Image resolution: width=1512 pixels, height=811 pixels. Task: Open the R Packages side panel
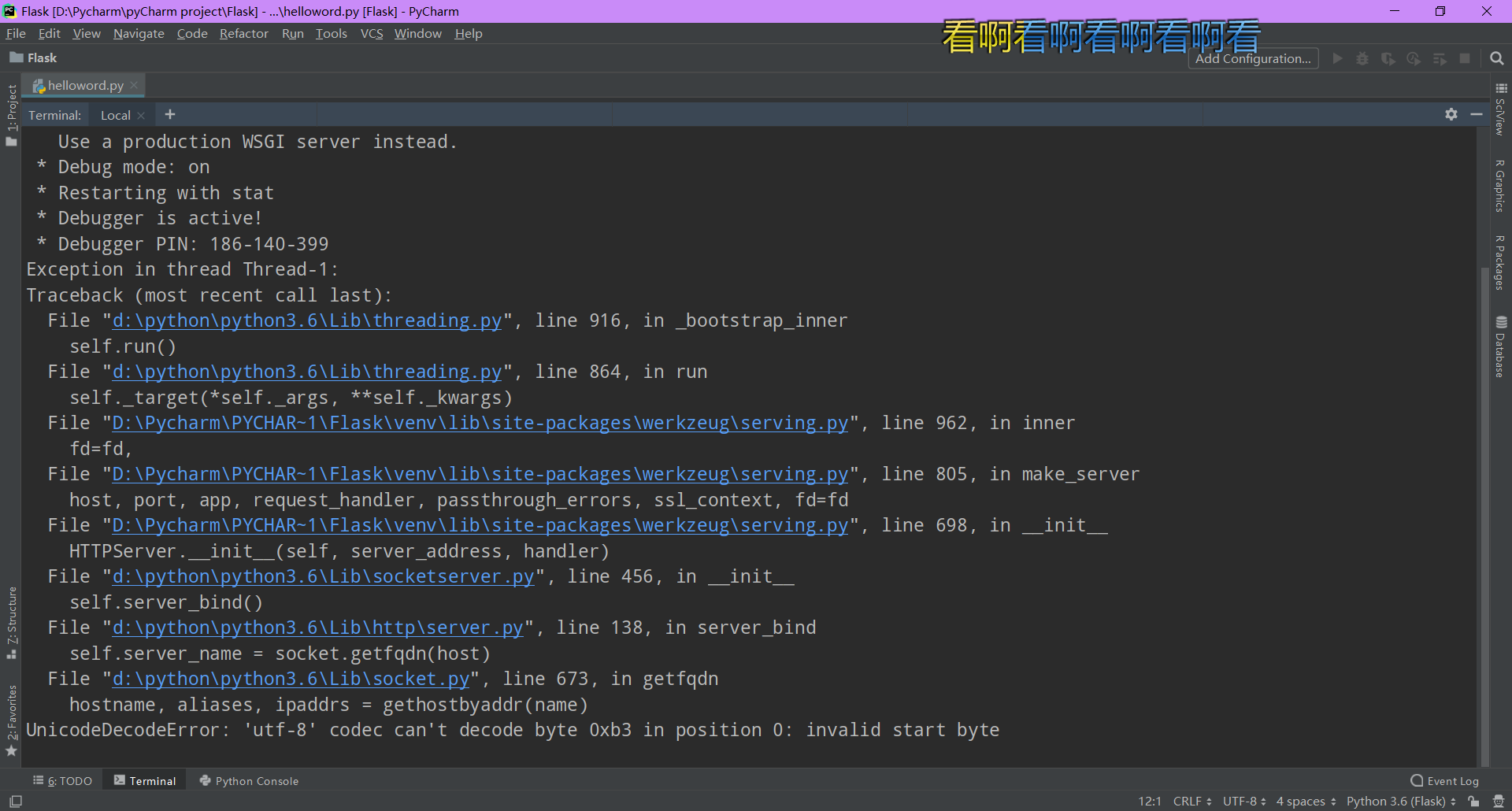1501,262
